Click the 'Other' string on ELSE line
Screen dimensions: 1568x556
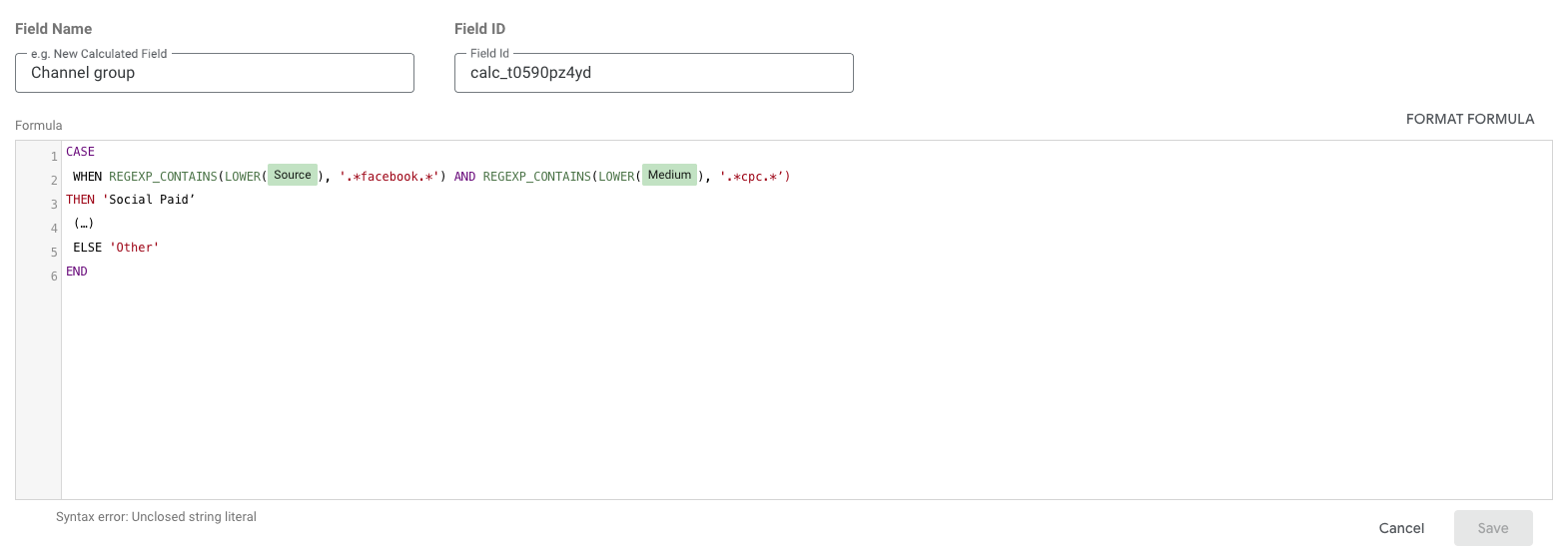click(x=134, y=248)
